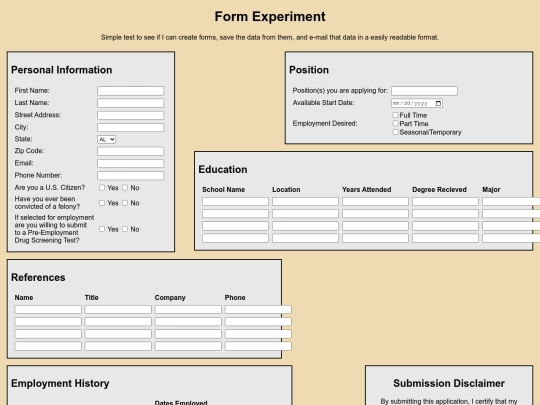Screen dimensions: 540x405
Task: Click the first Location field in Education
Action: 305,201
